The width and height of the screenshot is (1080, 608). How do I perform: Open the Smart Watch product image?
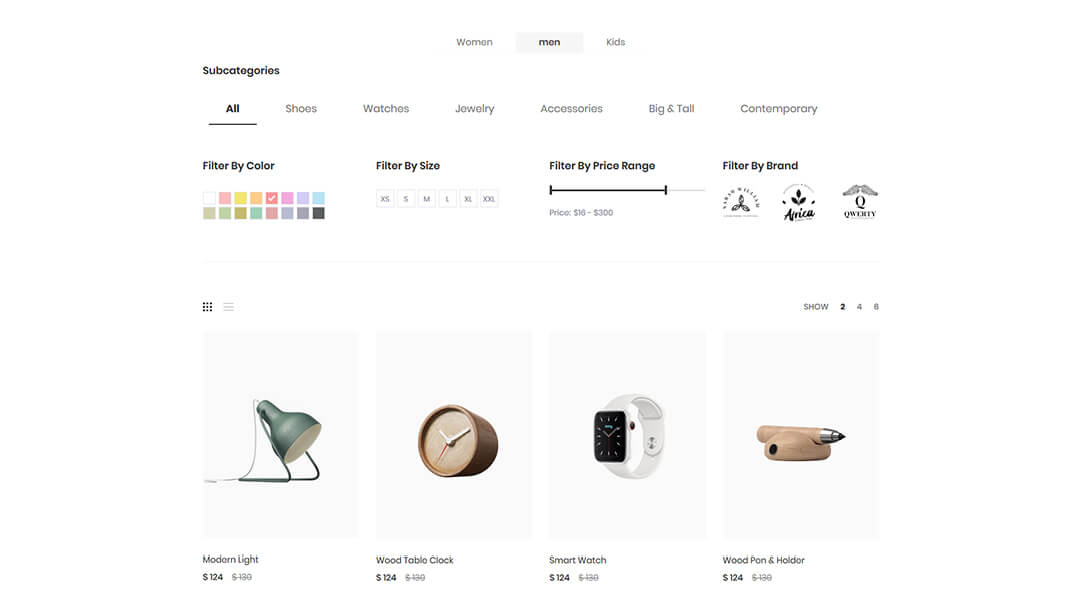[x=627, y=435]
